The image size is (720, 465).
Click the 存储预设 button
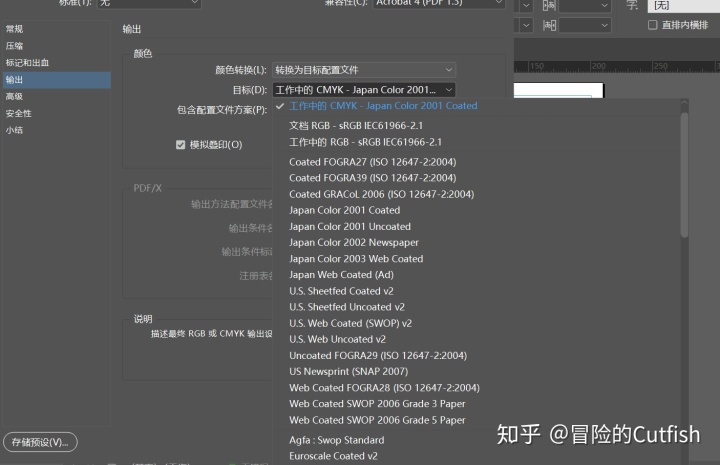pos(40,442)
